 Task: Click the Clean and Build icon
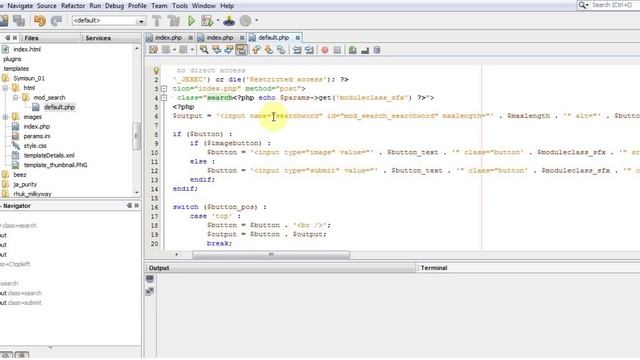[x=173, y=20]
